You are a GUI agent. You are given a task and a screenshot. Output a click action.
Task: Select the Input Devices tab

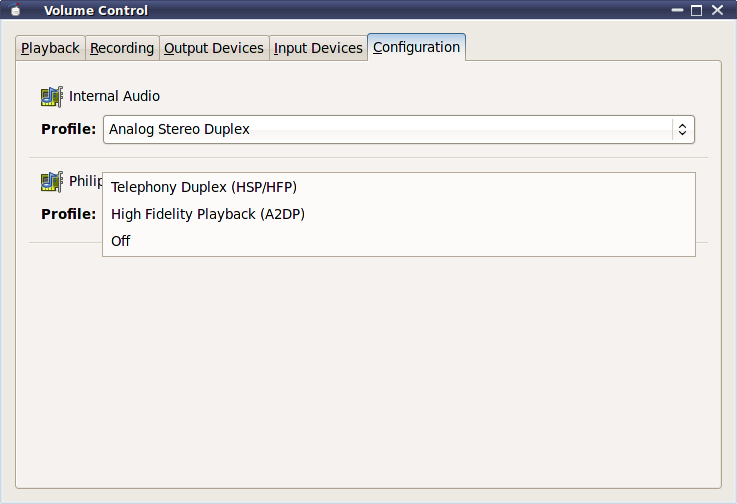coord(318,48)
